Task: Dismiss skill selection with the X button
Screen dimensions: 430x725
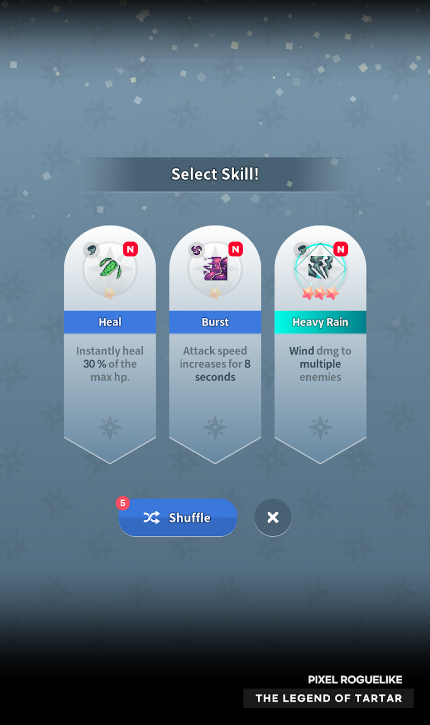Action: [x=273, y=517]
